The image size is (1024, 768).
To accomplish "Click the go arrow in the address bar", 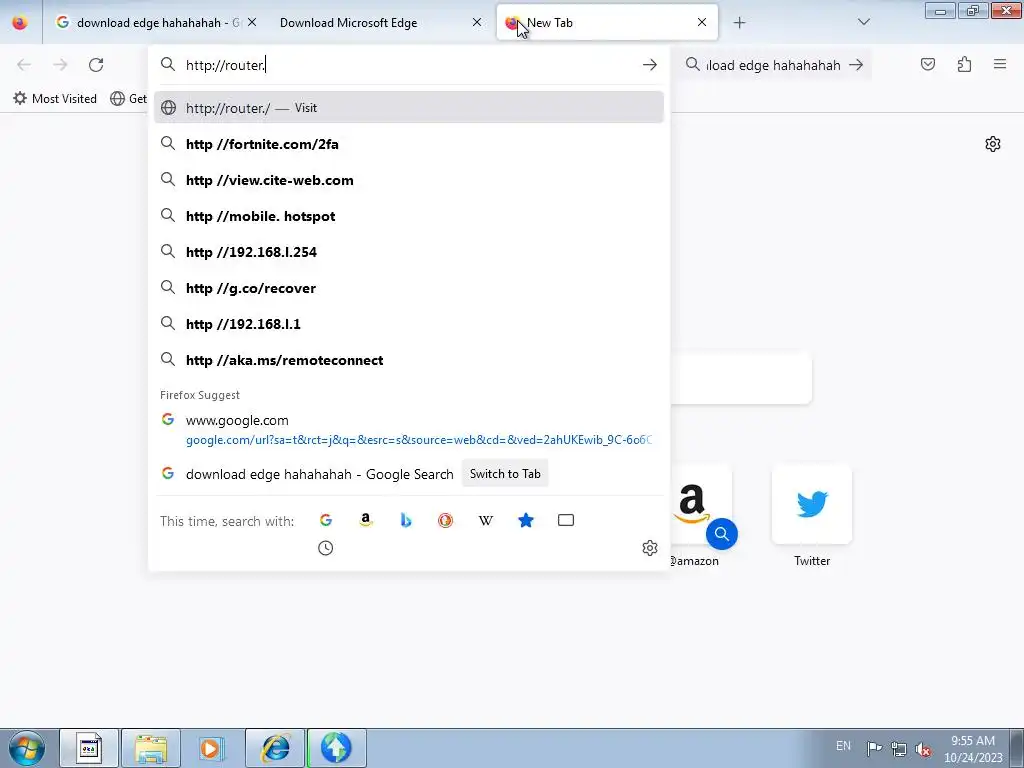I will [x=649, y=65].
